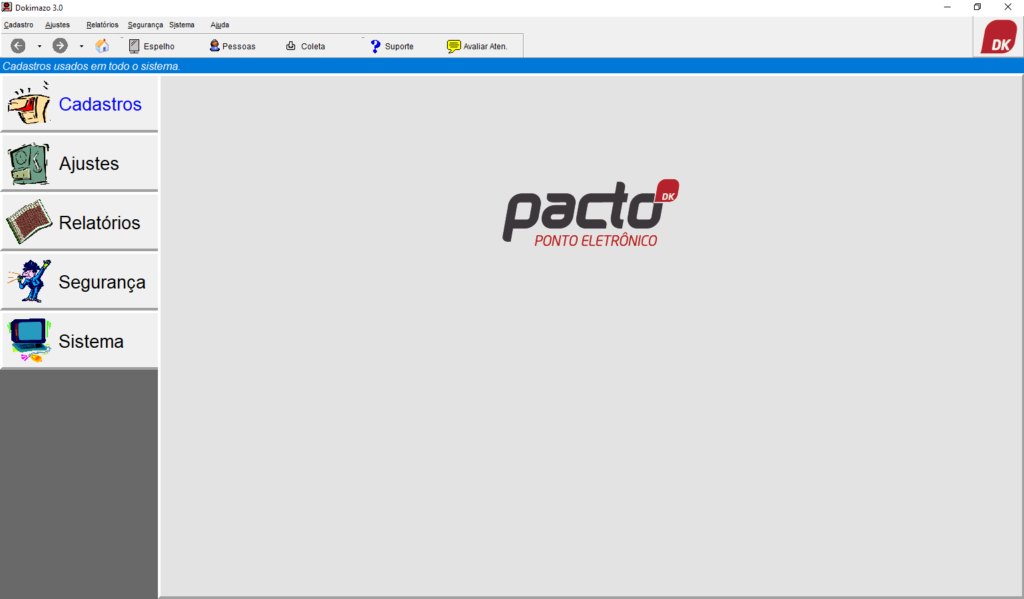Click the back navigation arrow icon
Image resolution: width=1024 pixels, height=599 pixels.
point(18,46)
